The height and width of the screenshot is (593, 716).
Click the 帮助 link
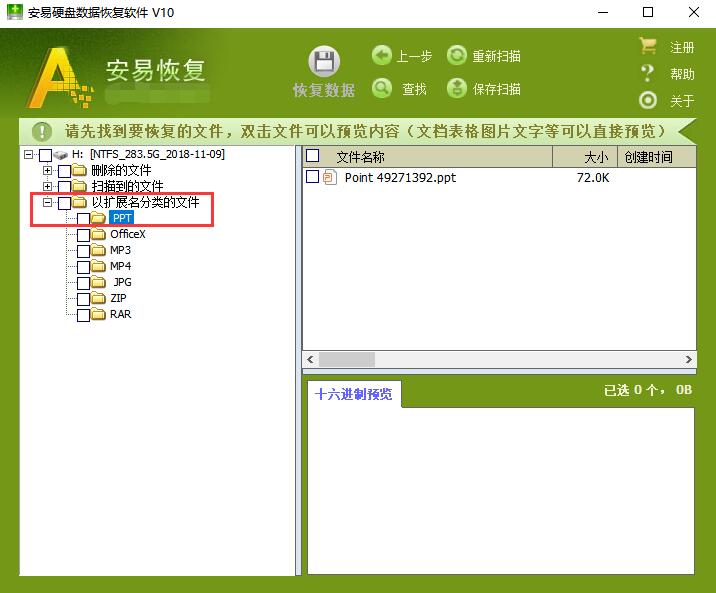[x=682, y=74]
